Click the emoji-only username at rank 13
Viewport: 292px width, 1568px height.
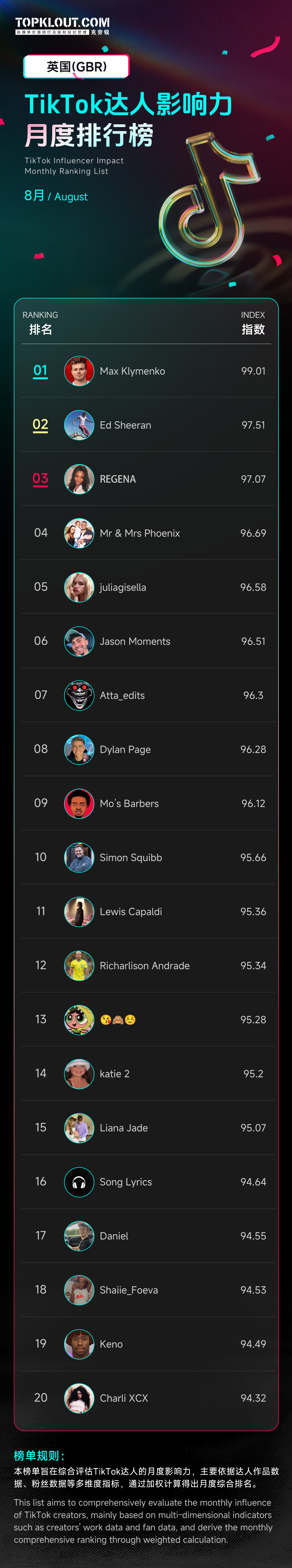point(118,1020)
